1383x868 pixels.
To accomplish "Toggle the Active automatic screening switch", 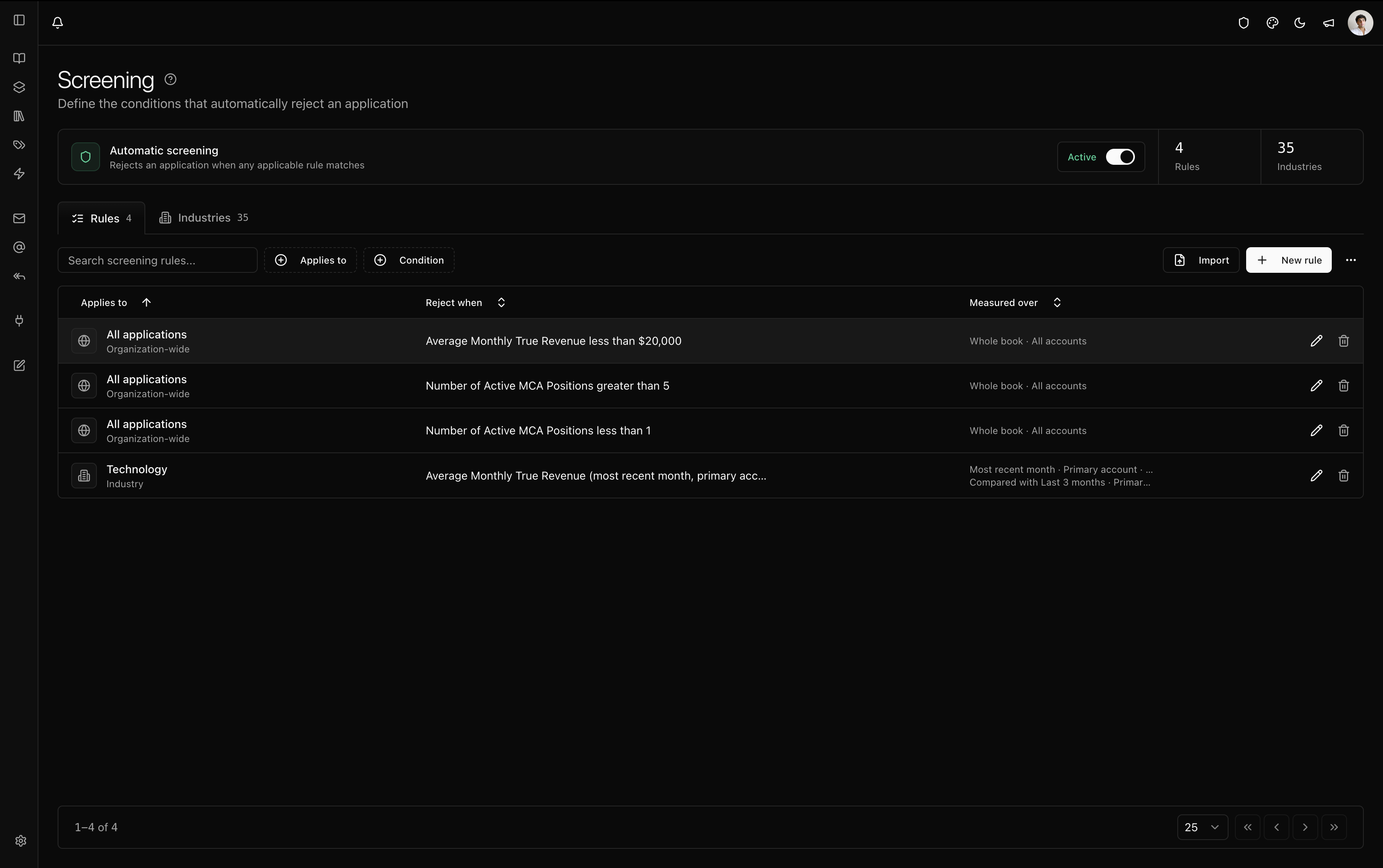I will pos(1120,157).
